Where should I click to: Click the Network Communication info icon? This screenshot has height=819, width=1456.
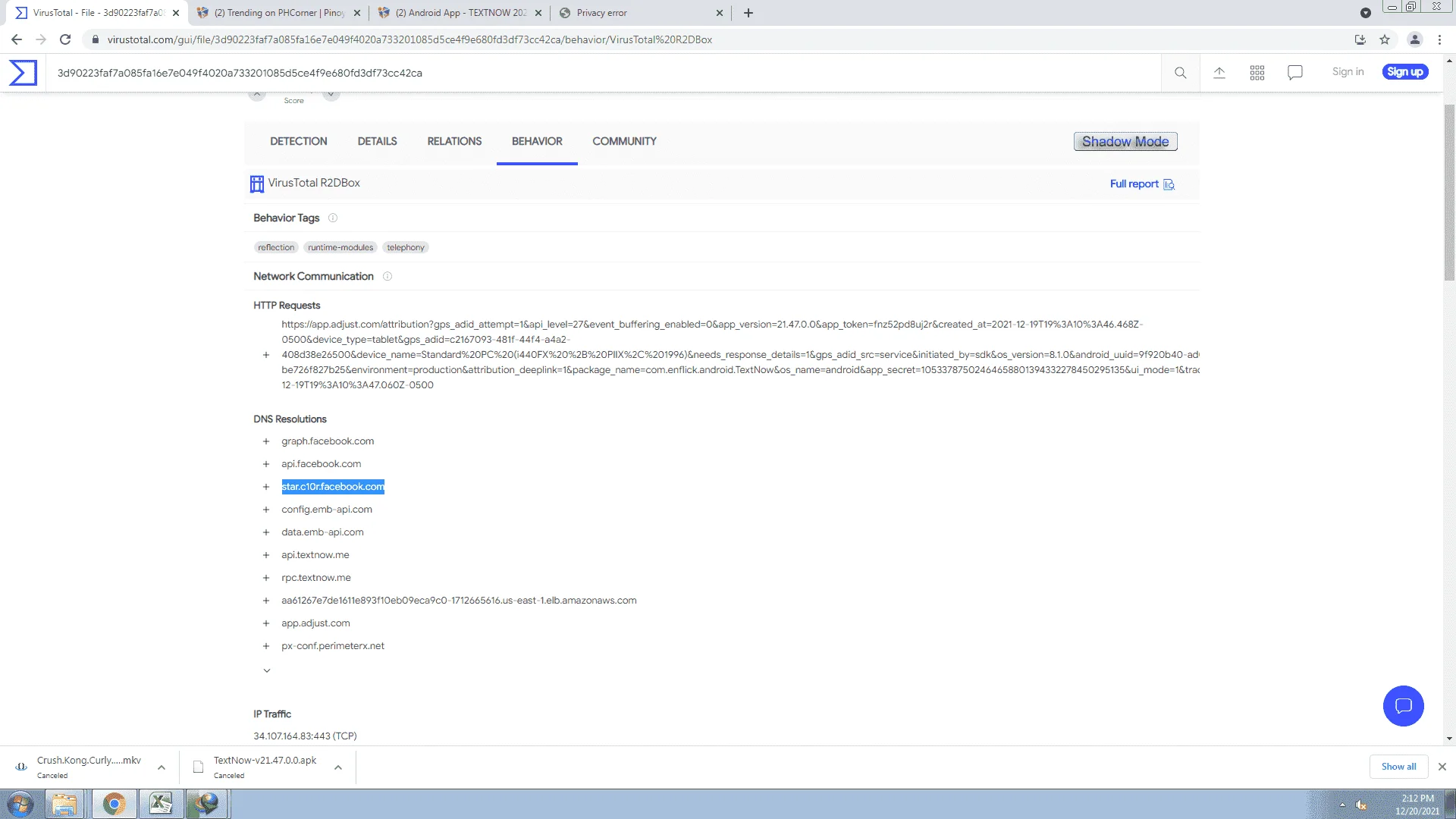(x=388, y=276)
